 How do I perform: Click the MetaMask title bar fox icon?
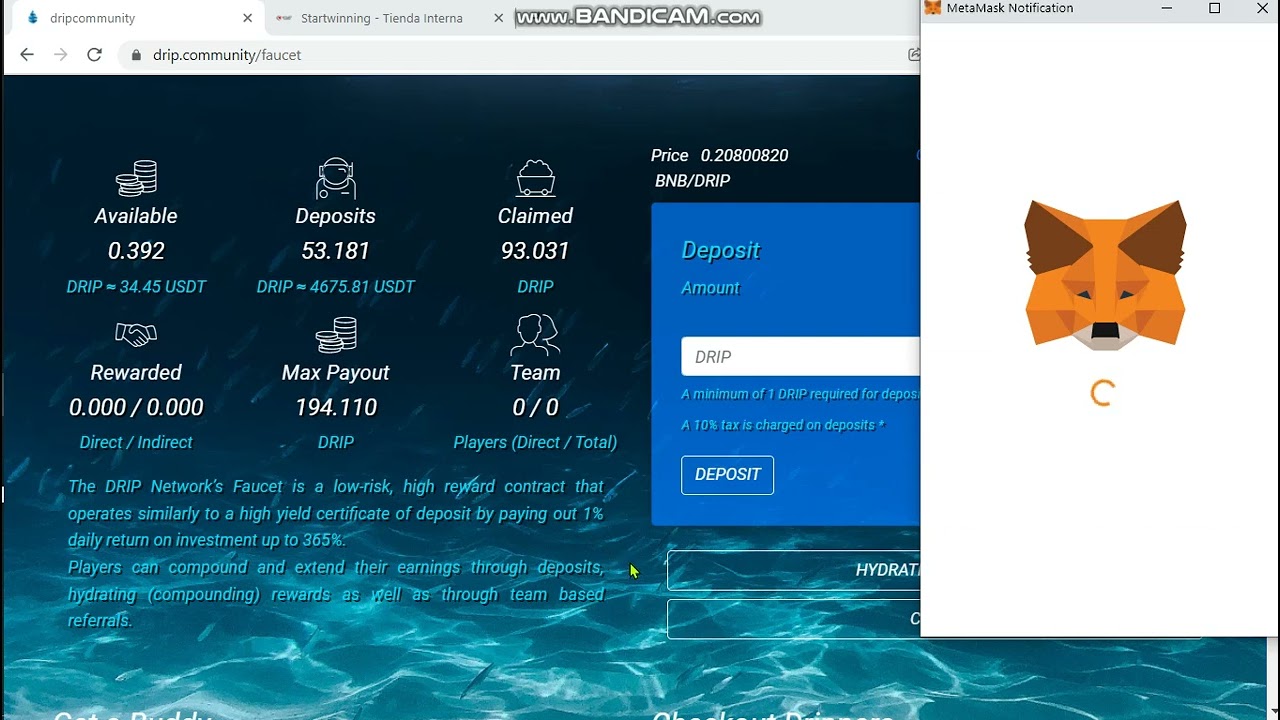(x=933, y=8)
